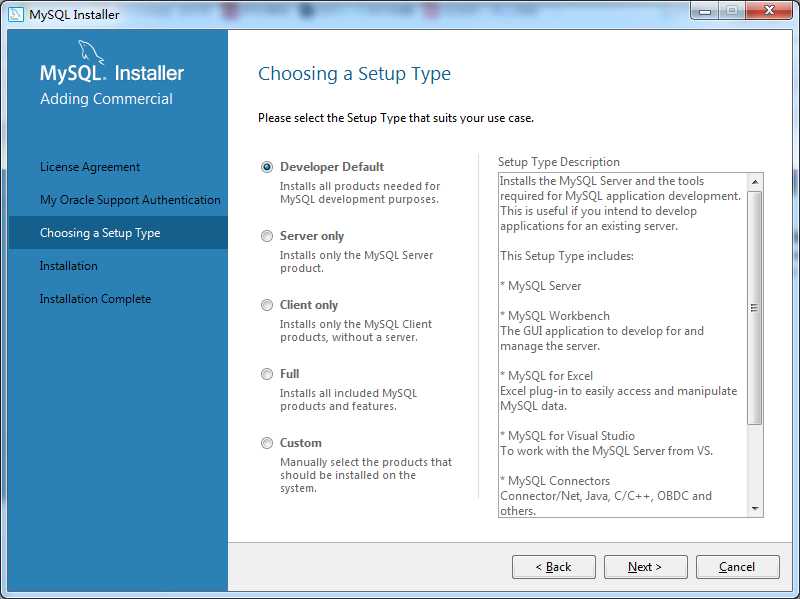The width and height of the screenshot is (800, 599).
Task: Click the MySQL Installer title bar icon
Action: pyautogui.click(x=16, y=14)
